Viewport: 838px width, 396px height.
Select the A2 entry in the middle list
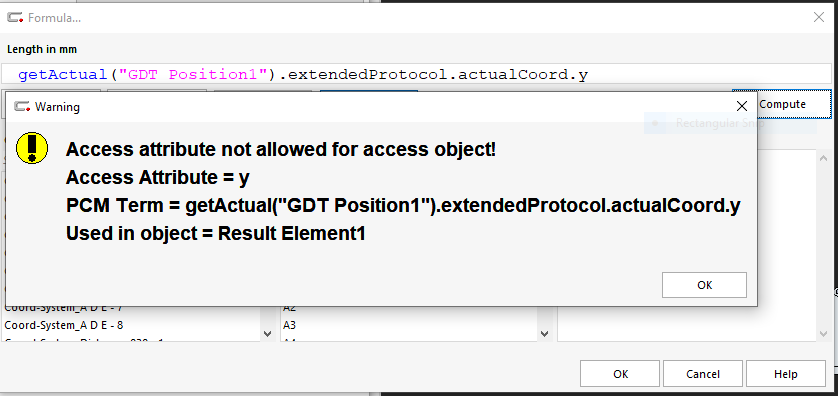290,308
